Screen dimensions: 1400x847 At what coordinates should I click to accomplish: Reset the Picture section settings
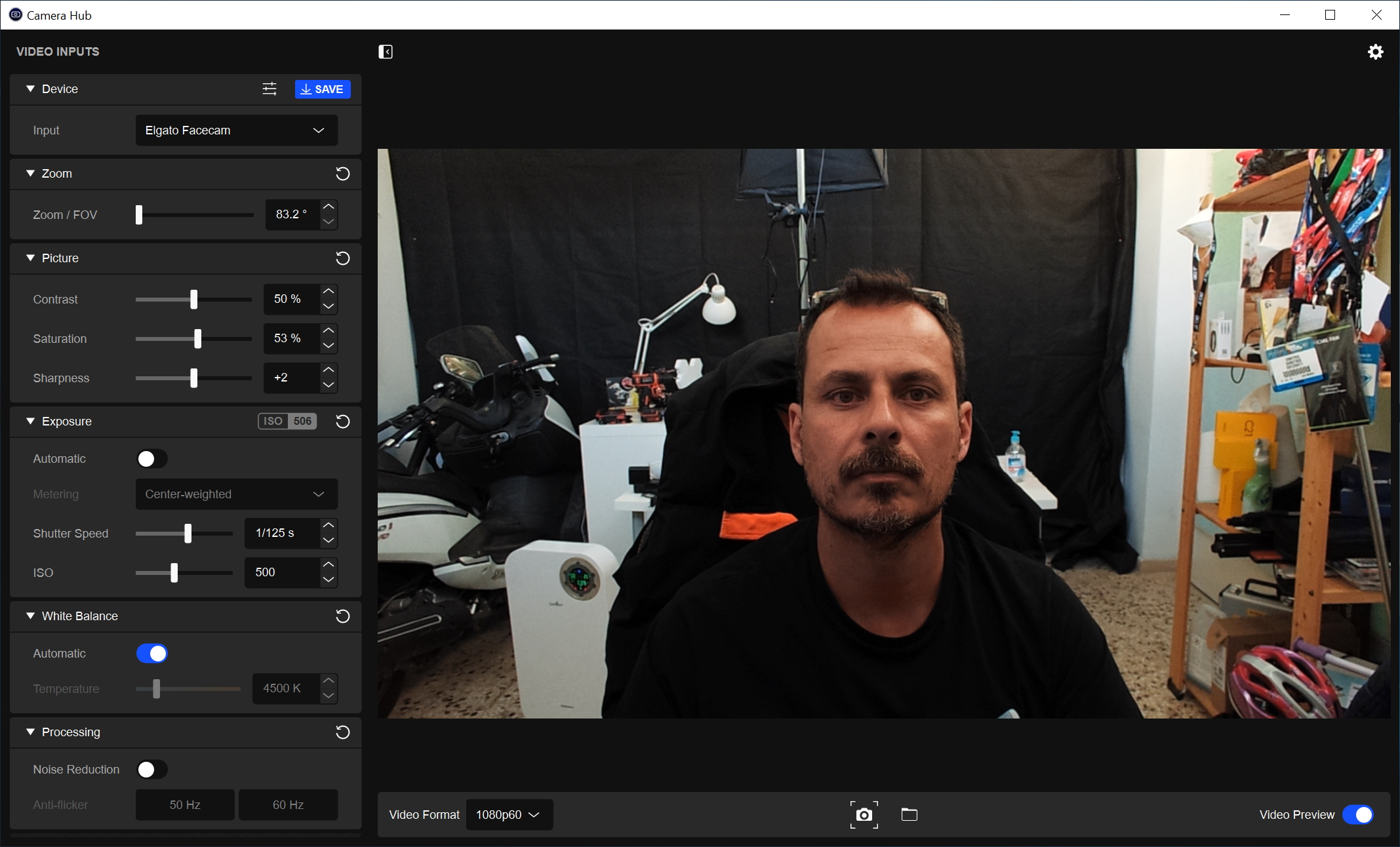(x=342, y=258)
